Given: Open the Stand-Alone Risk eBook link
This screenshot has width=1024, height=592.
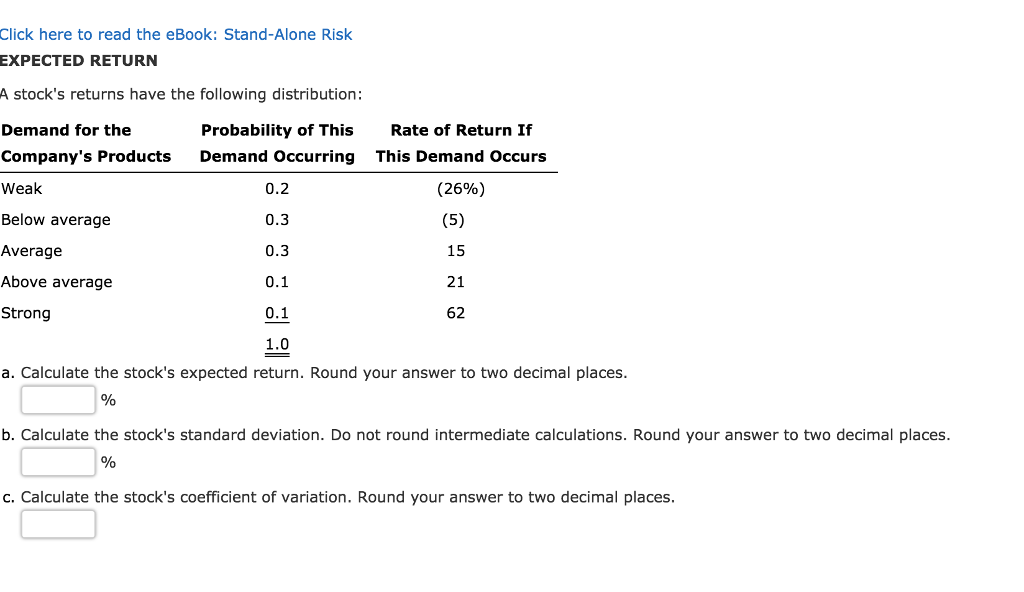Looking at the screenshot, I should [176, 34].
